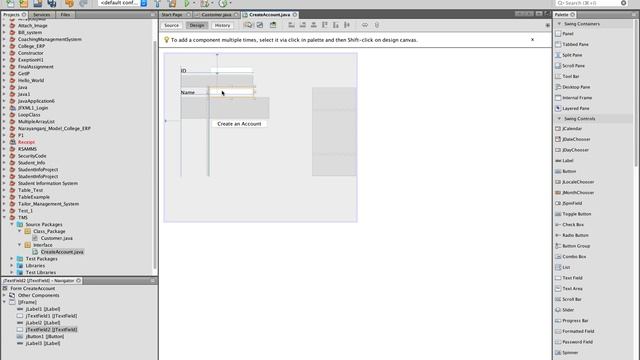Click center vertically icon in designer toolbar

pyautogui.click(x=347, y=25)
